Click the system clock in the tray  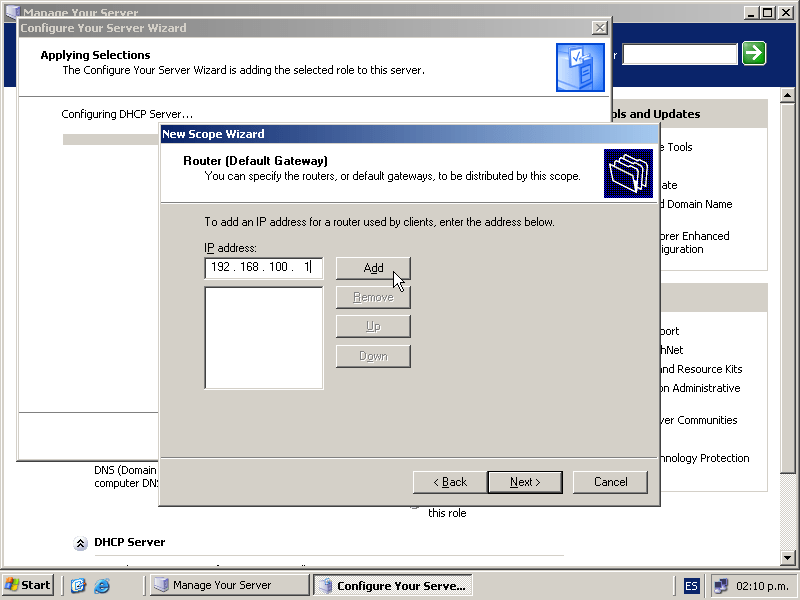[762, 586]
